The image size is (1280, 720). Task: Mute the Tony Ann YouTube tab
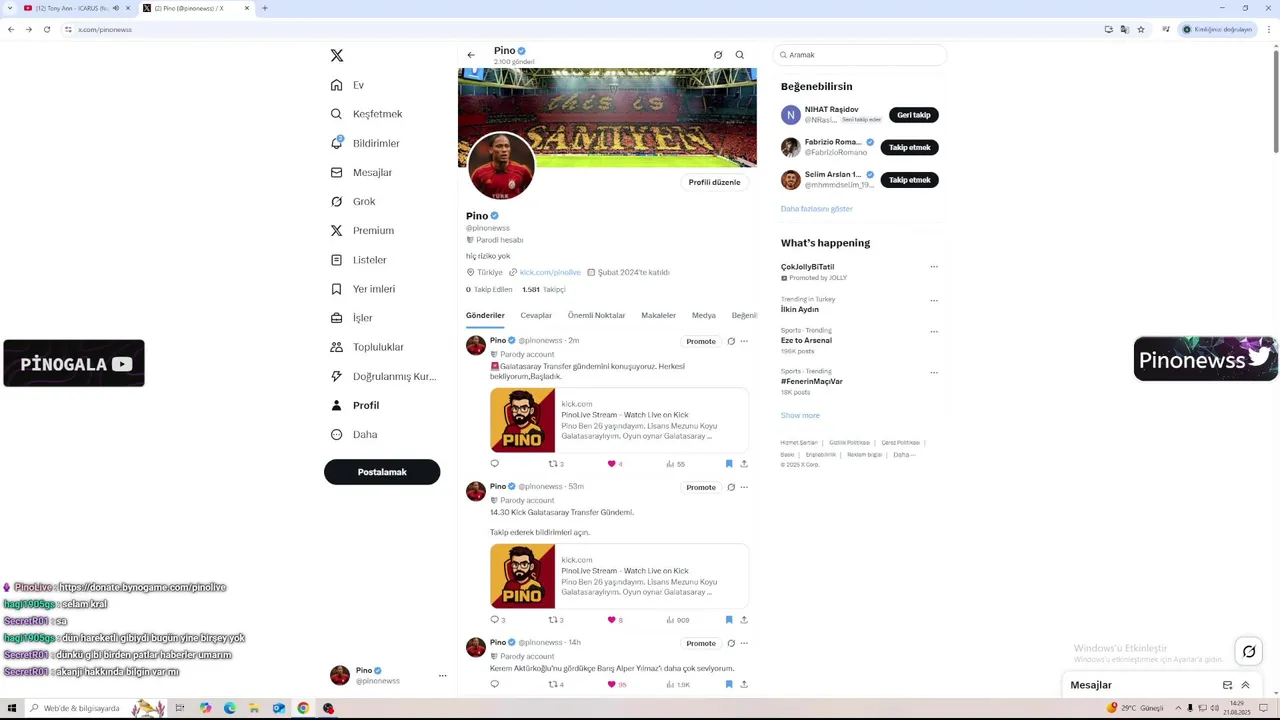(115, 8)
